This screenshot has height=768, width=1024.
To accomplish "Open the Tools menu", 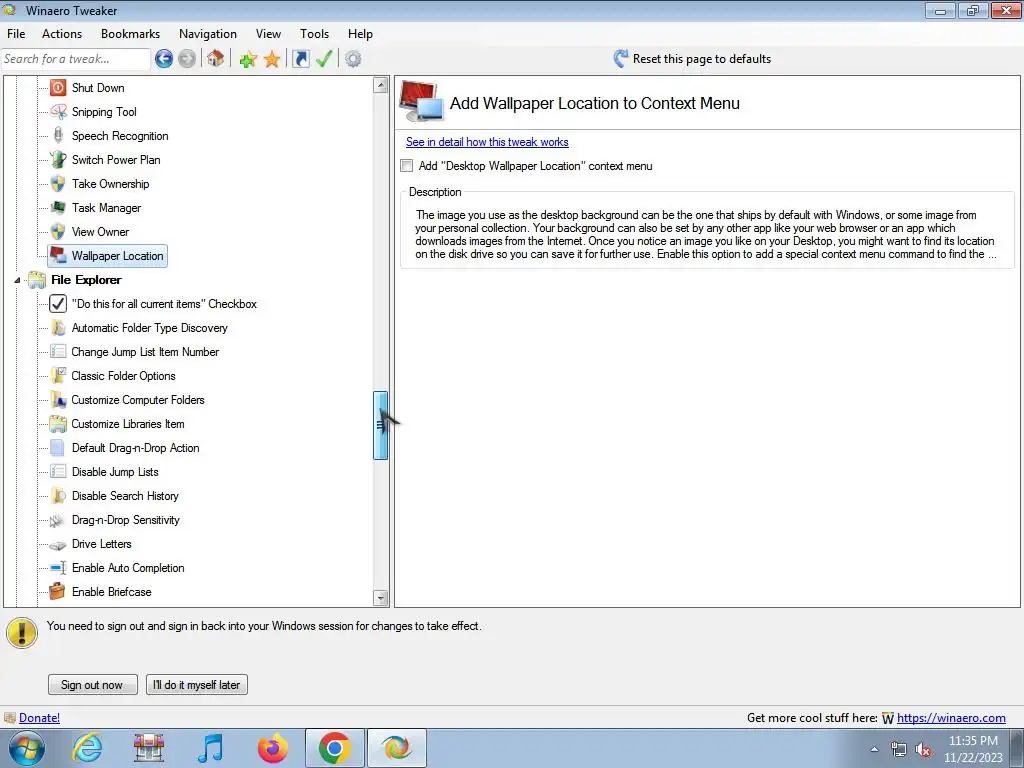I will 314,34.
